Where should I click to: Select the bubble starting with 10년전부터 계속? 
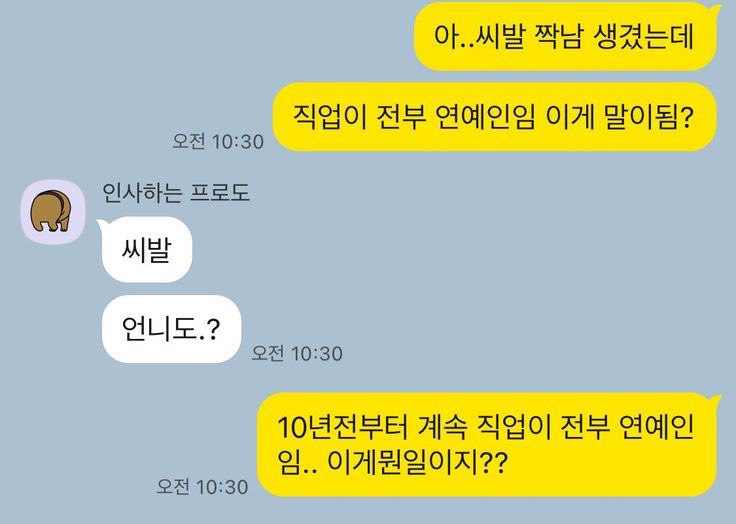point(487,445)
